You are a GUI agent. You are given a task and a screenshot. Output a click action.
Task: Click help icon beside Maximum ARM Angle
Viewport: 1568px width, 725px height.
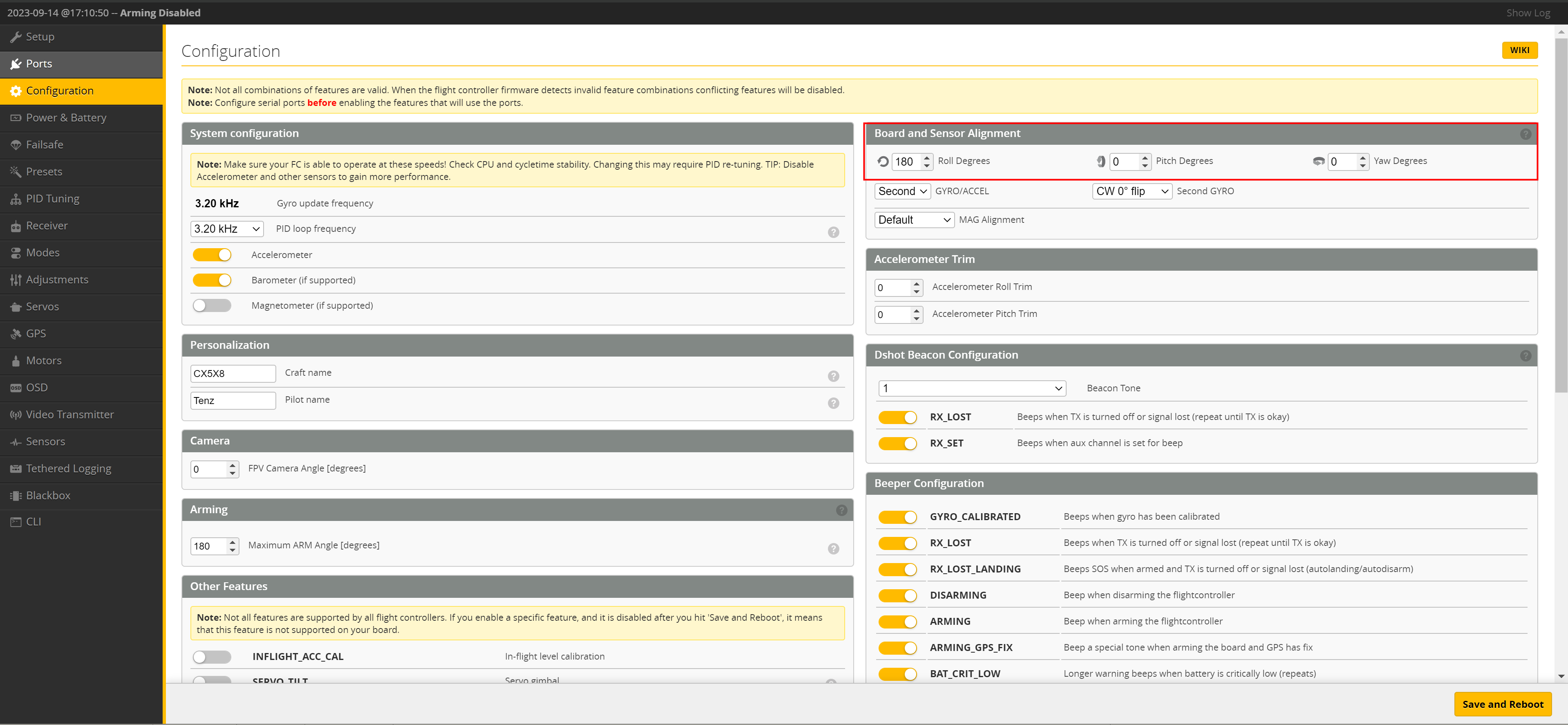click(833, 549)
